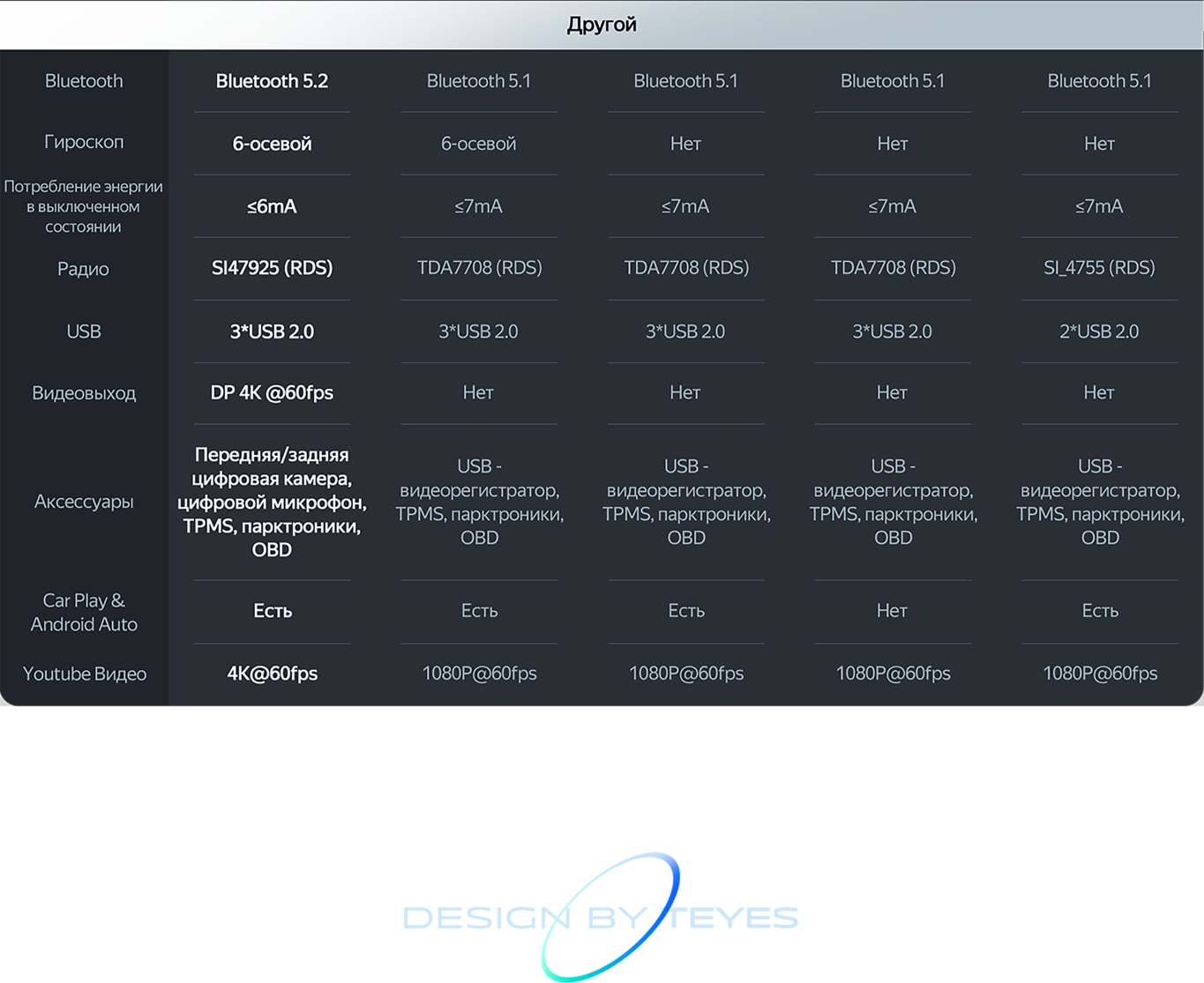The height and width of the screenshot is (983, 1204).
Task: Click the Design by Teyes logo
Action: 601,917
